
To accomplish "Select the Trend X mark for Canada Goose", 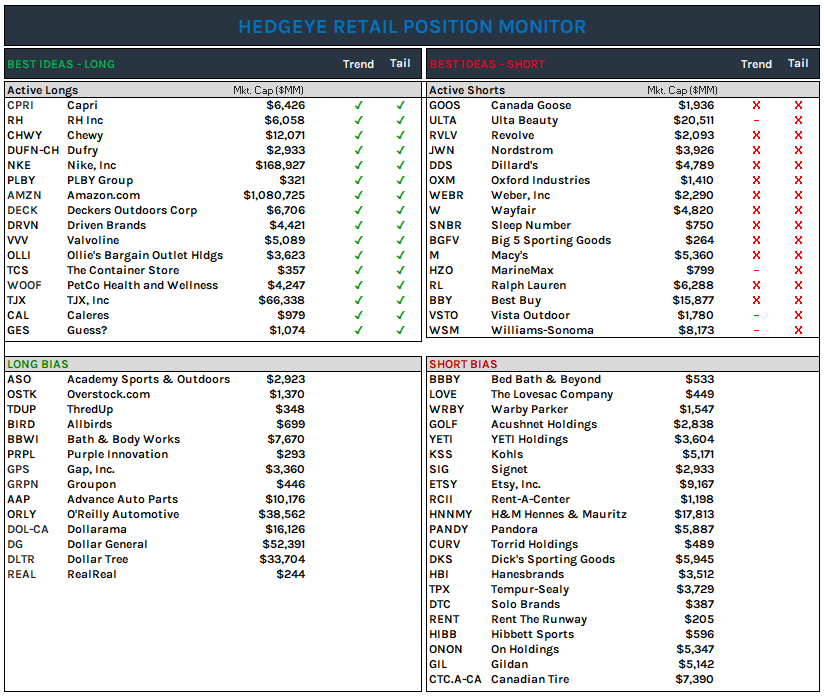I will (x=756, y=105).
